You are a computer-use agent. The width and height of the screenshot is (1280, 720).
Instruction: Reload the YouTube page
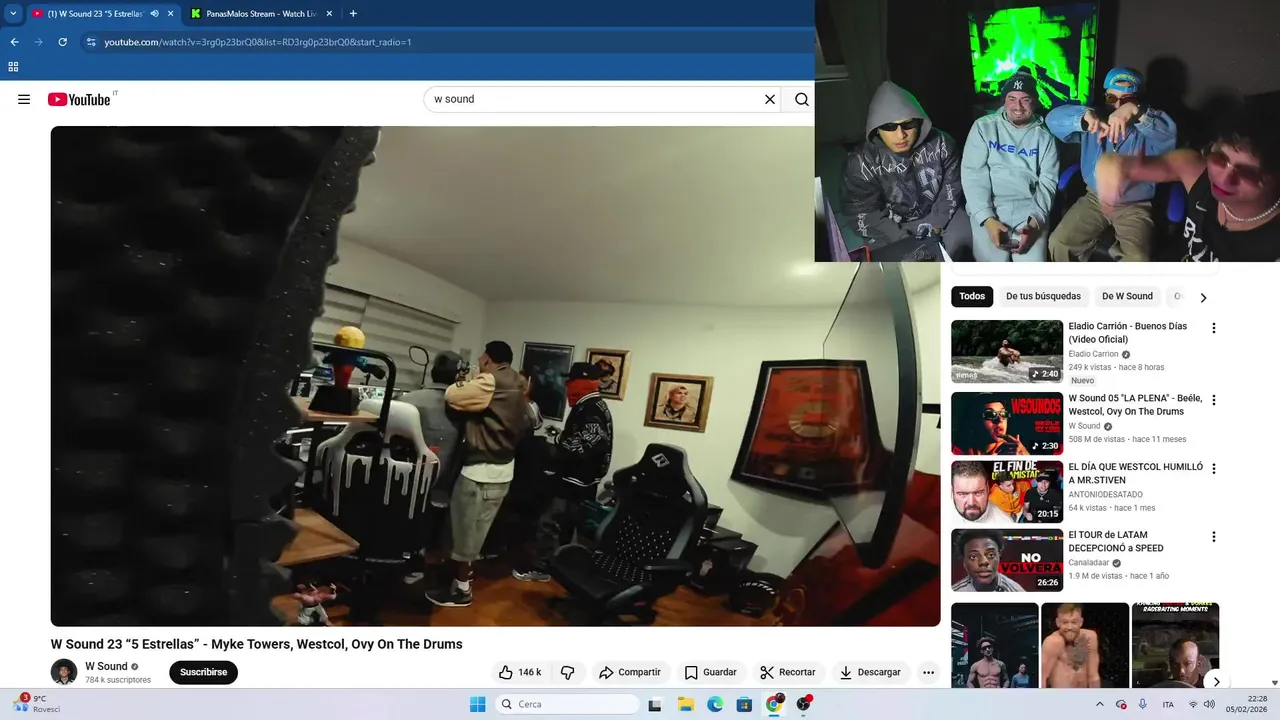pos(62,42)
